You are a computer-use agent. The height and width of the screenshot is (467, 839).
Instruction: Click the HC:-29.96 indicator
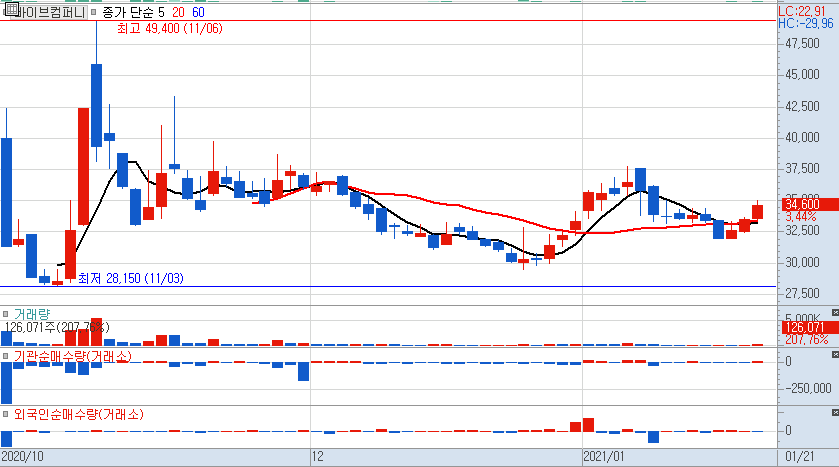tap(805, 23)
